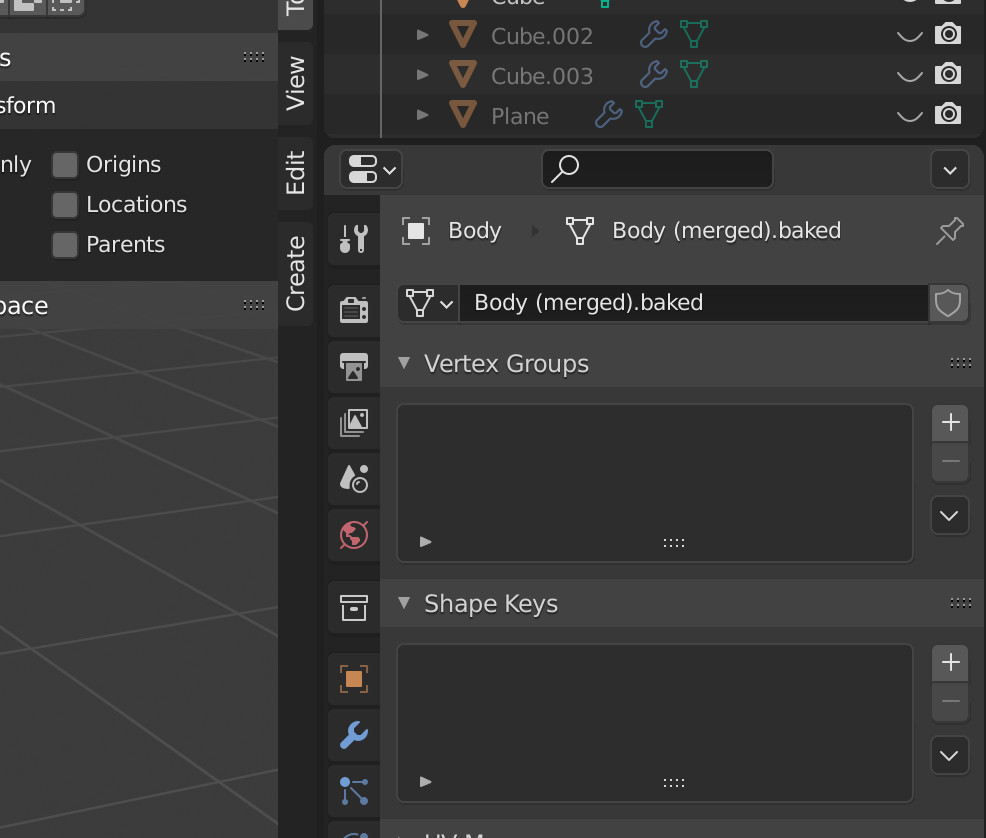Open the Scene properties tab
This screenshot has width=986, height=838.
click(354, 478)
